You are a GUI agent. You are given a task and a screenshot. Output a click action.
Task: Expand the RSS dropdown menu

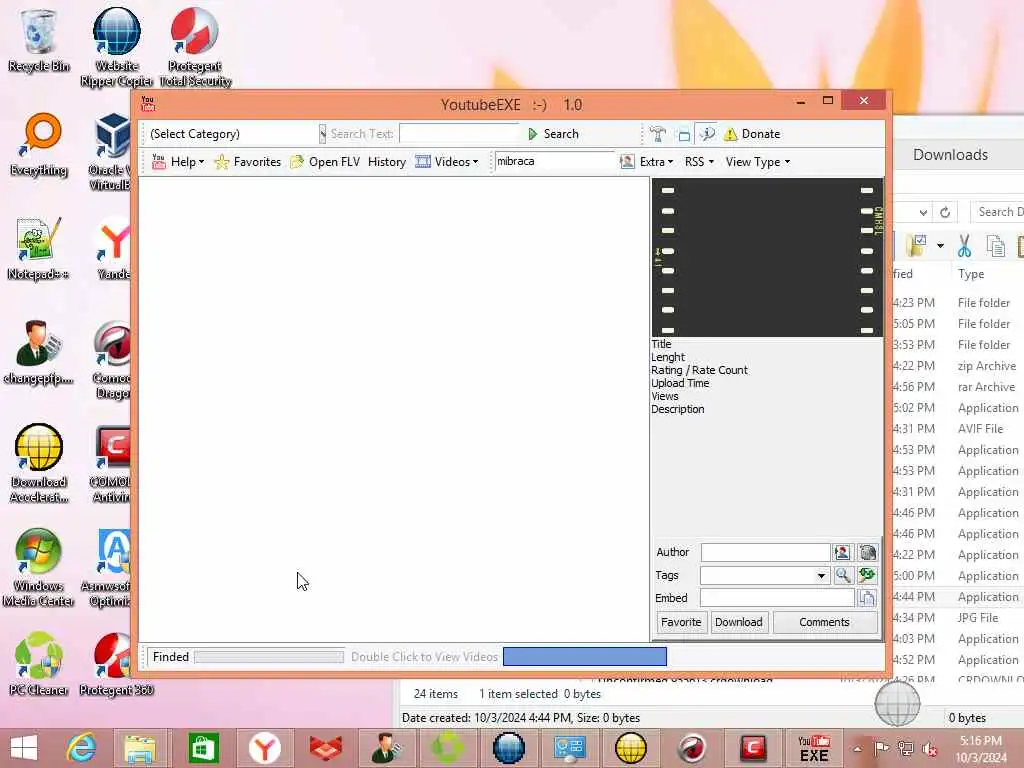[699, 162]
